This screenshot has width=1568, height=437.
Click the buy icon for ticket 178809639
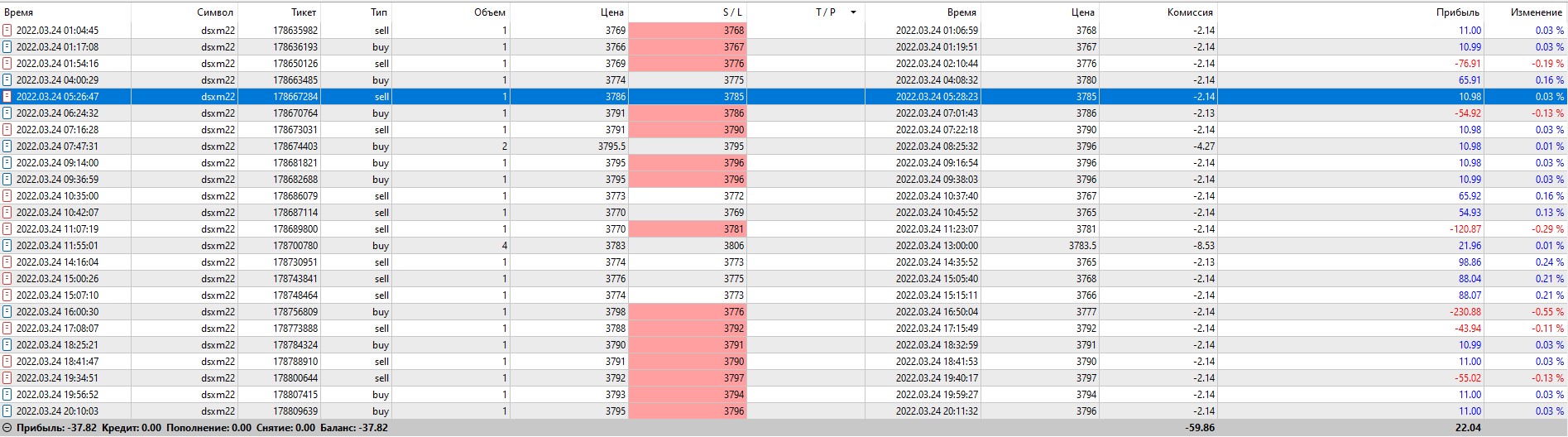coord(7,411)
